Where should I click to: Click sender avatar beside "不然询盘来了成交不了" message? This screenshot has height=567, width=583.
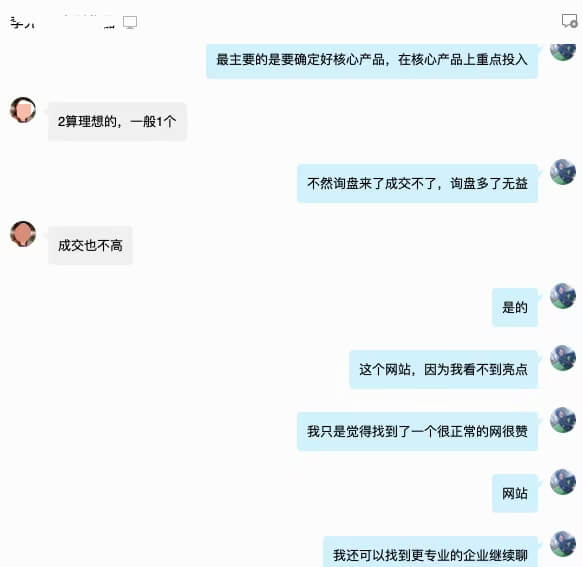click(563, 172)
